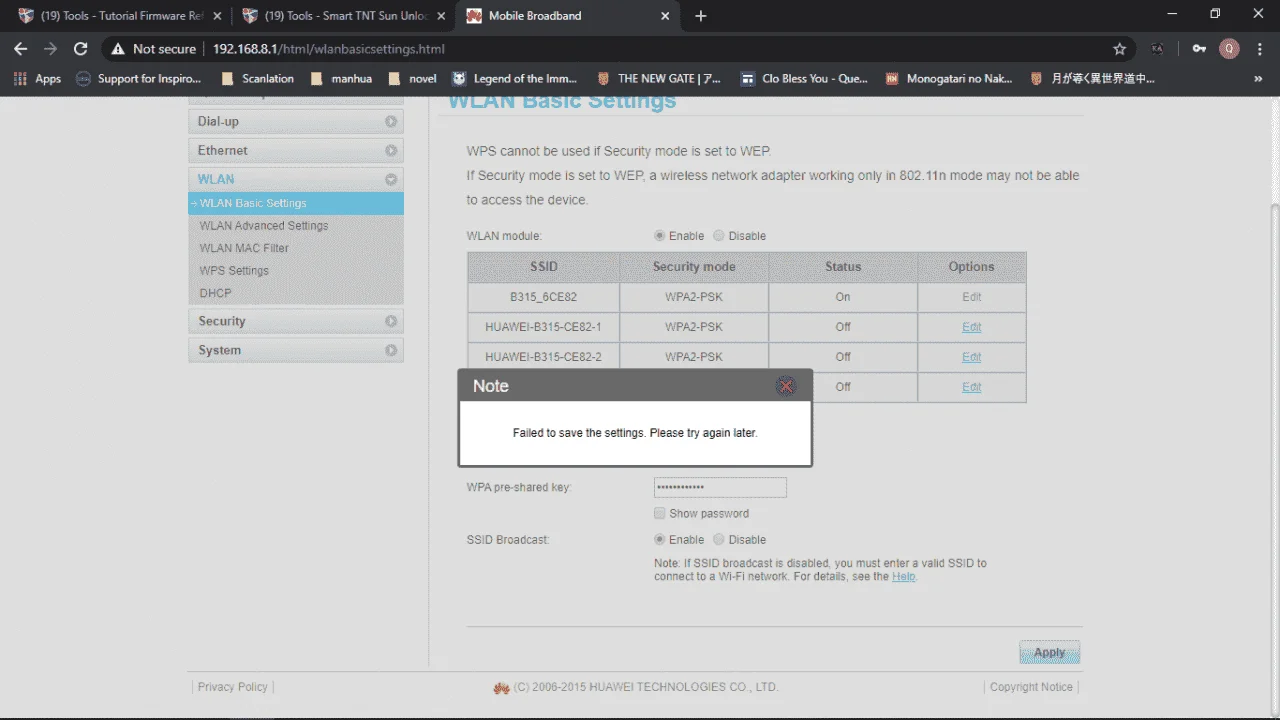Click the WPA pre-shared key field
Image resolution: width=1280 pixels, height=720 pixels.
720,487
